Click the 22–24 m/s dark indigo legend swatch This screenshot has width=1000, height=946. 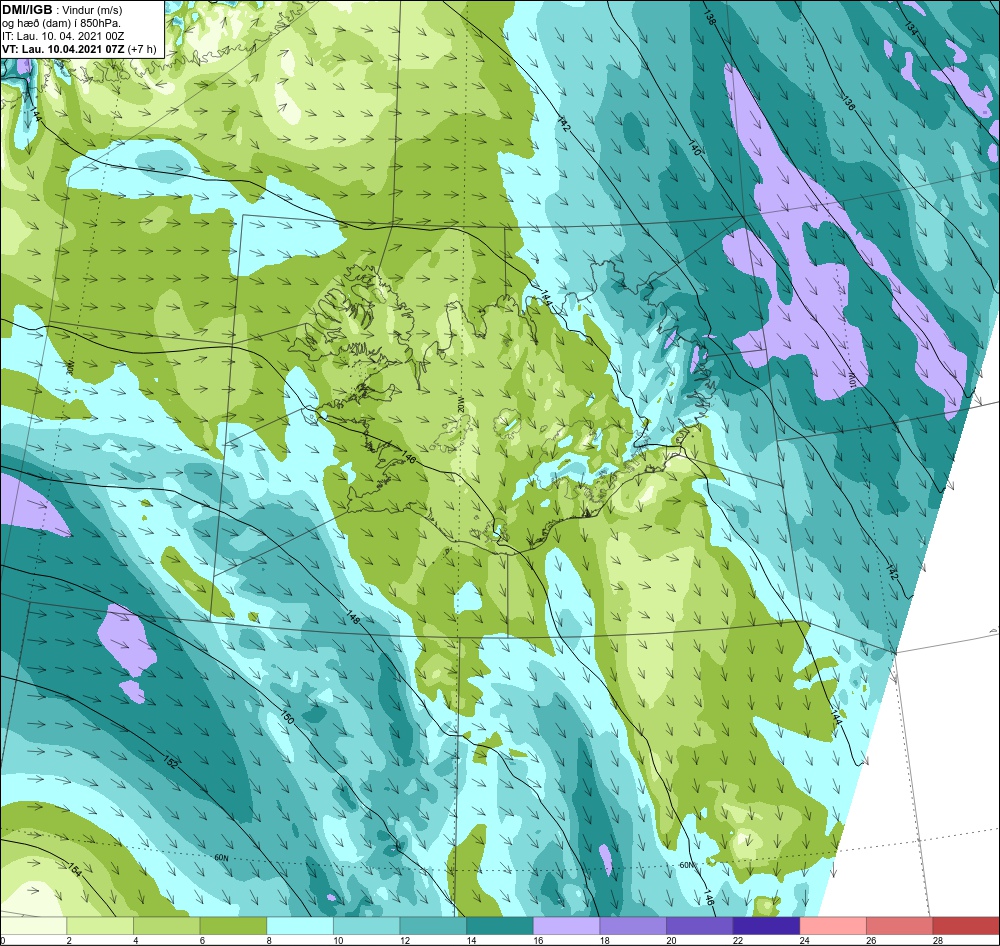tap(767, 926)
